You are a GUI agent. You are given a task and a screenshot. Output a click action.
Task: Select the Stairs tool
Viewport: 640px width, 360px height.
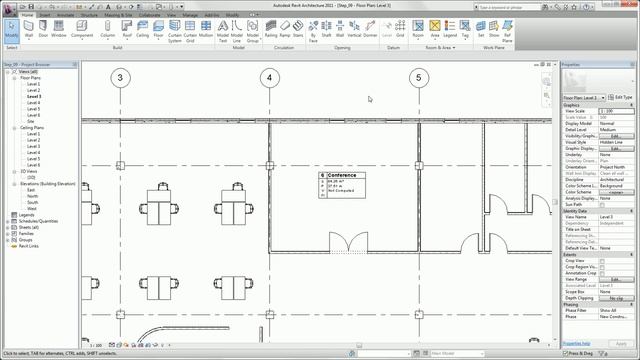coord(298,29)
